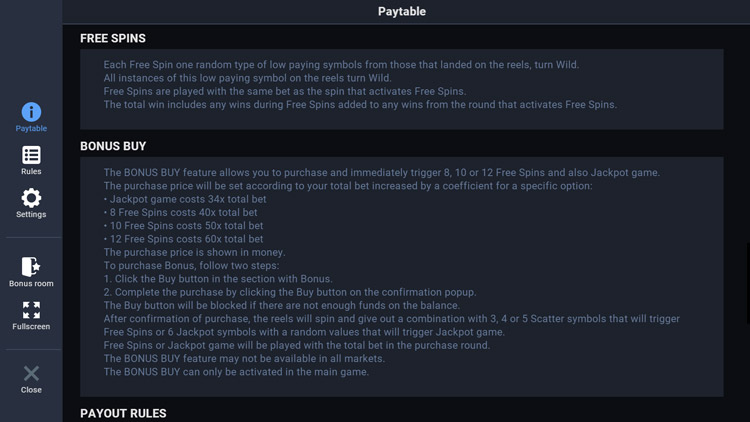Click the FREE SPINS section heading
Screen dimensions: 750x422
pyautogui.click(x=113, y=38)
